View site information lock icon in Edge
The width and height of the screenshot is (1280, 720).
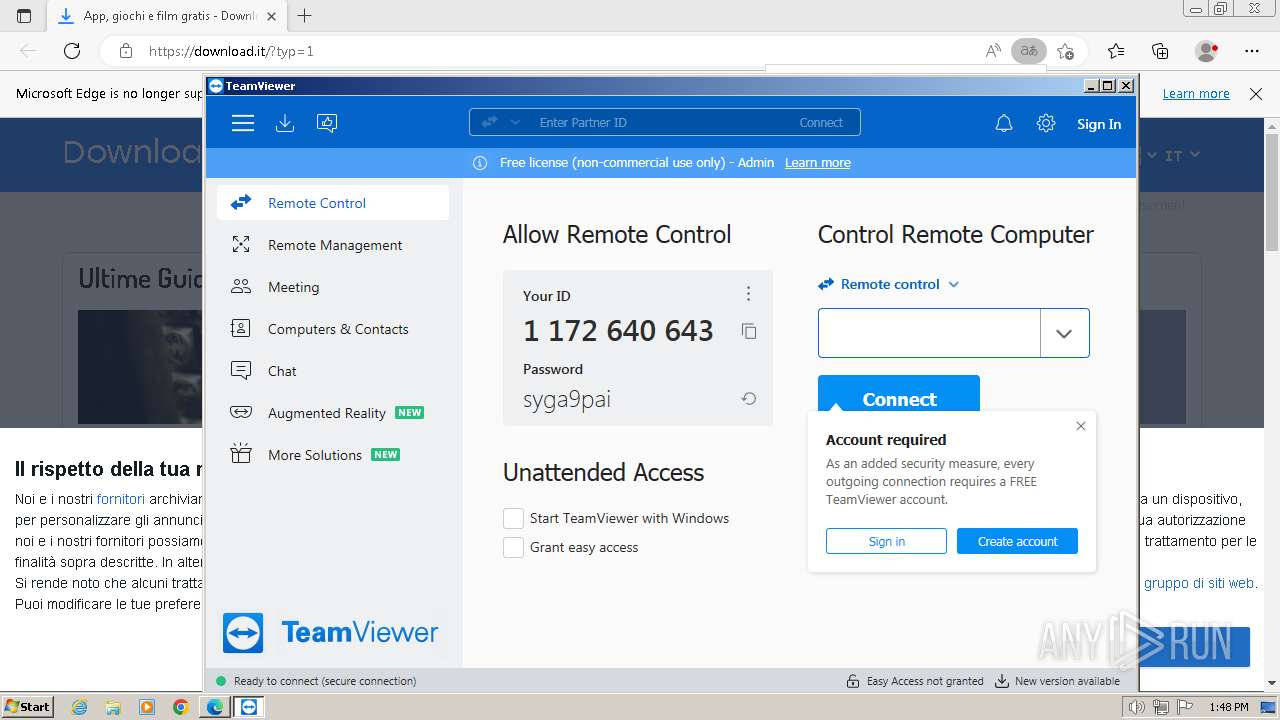click(126, 51)
